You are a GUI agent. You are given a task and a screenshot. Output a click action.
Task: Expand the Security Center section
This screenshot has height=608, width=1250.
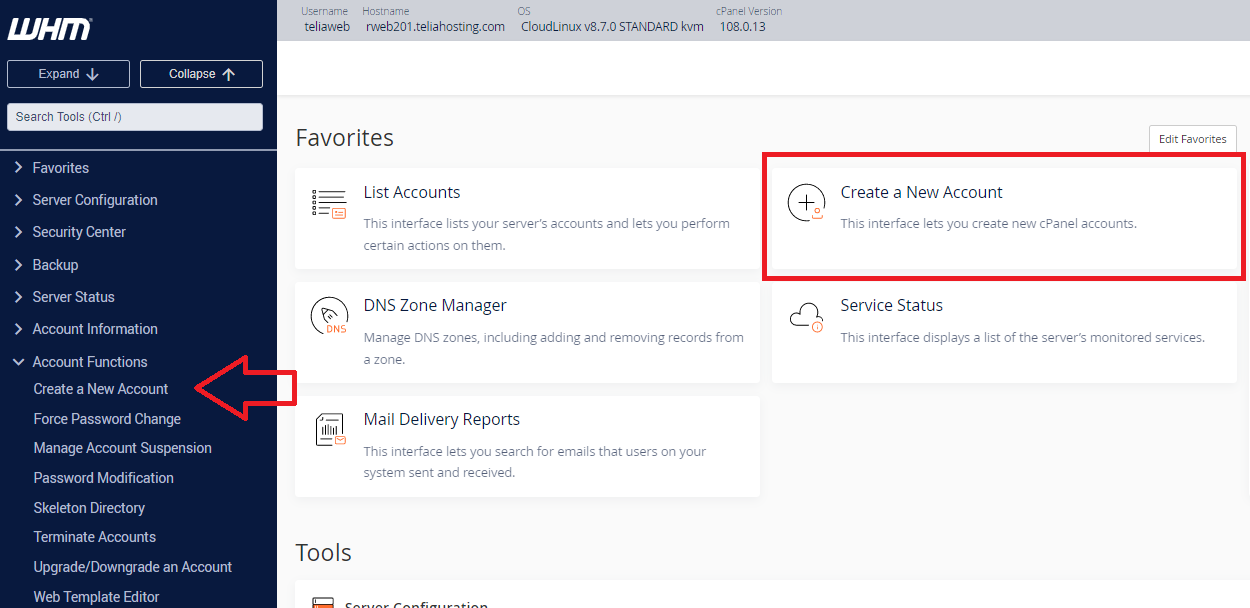pos(79,232)
